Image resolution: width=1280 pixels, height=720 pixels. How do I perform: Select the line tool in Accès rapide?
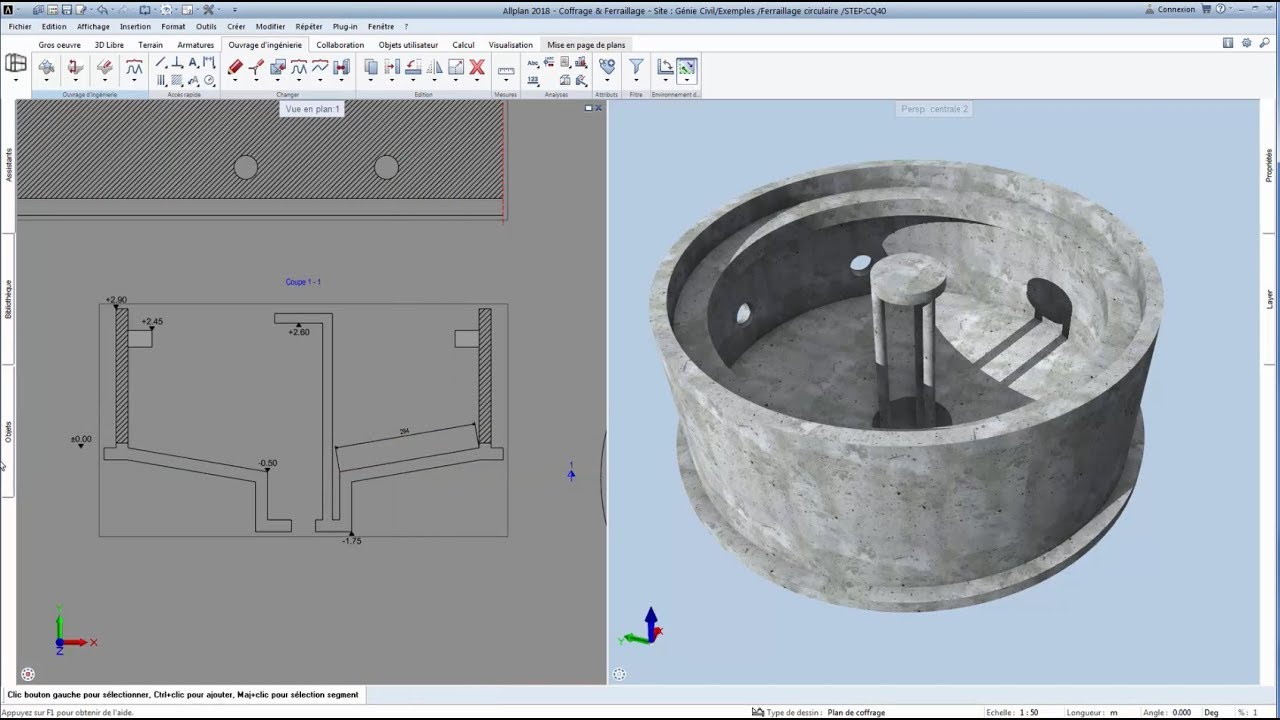[161, 62]
